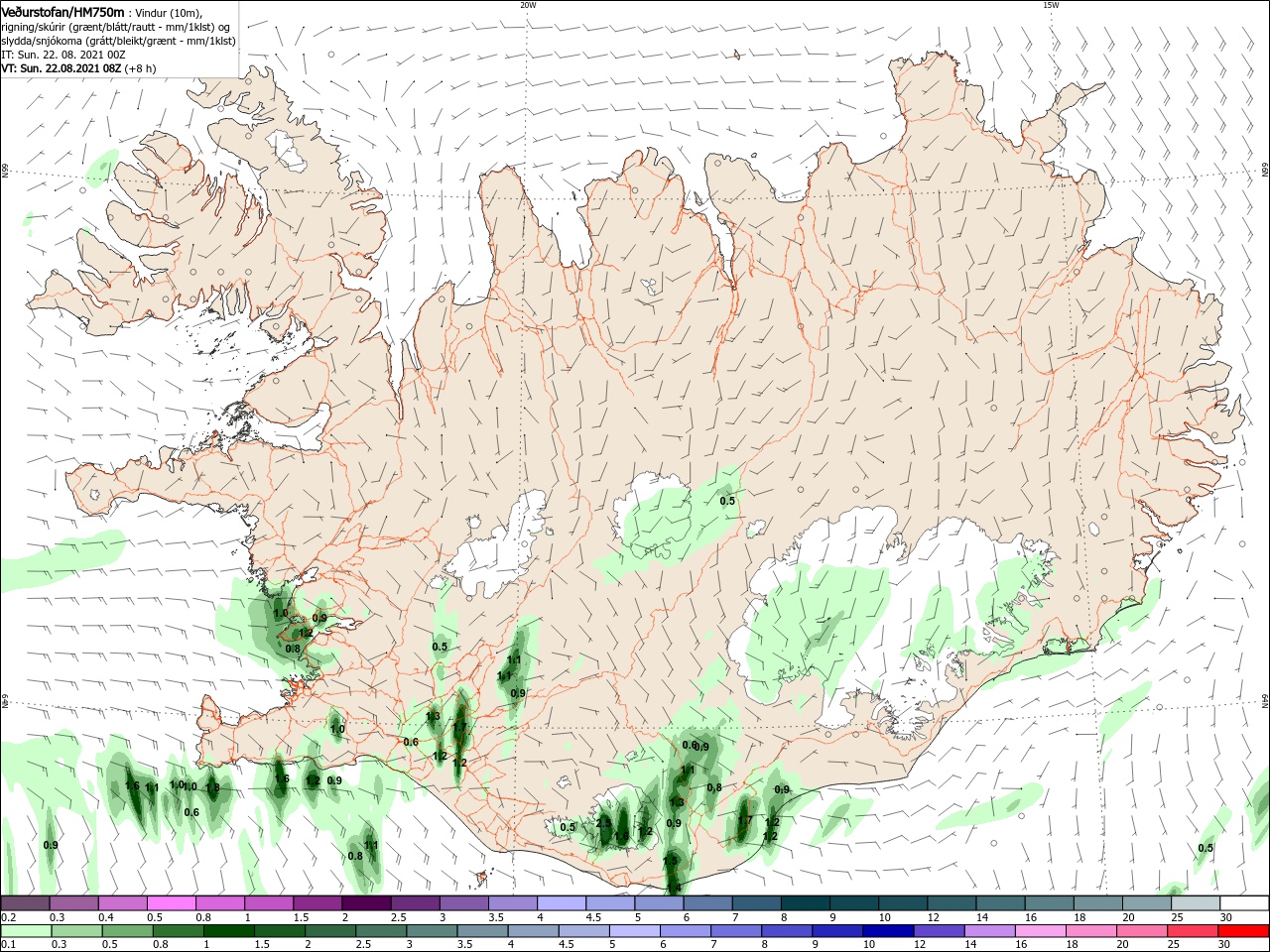Click the 0.2 label starting the snow legend
Screen dimensions: 1270x952
[8, 917]
